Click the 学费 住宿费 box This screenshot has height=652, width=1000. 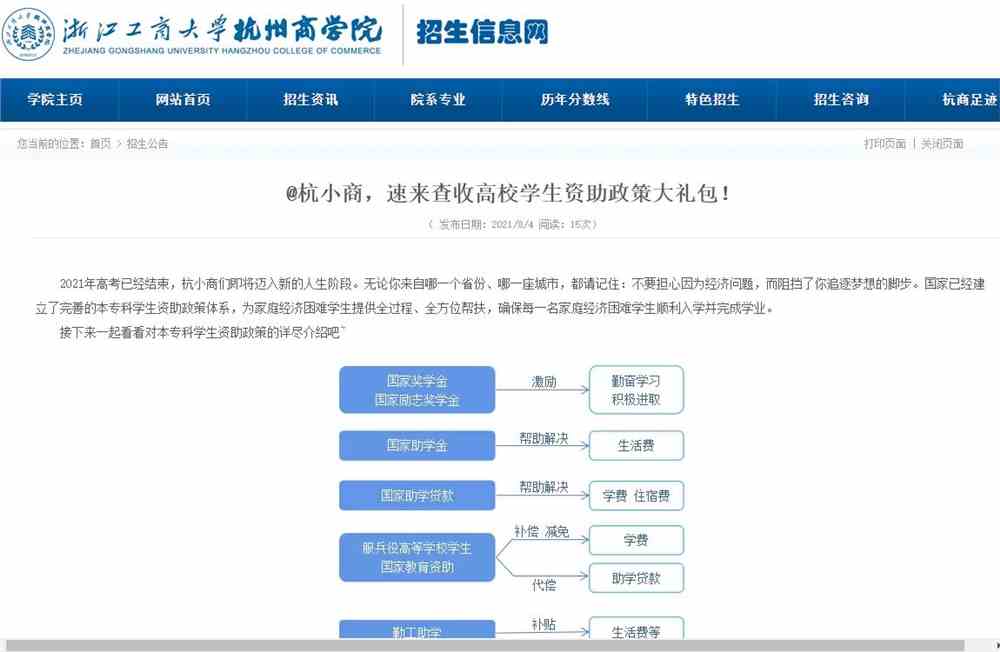636,496
